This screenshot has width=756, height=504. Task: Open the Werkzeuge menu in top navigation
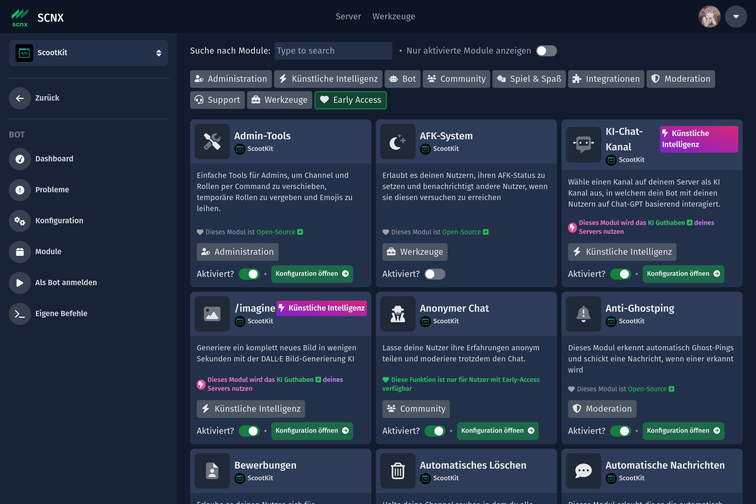(393, 17)
